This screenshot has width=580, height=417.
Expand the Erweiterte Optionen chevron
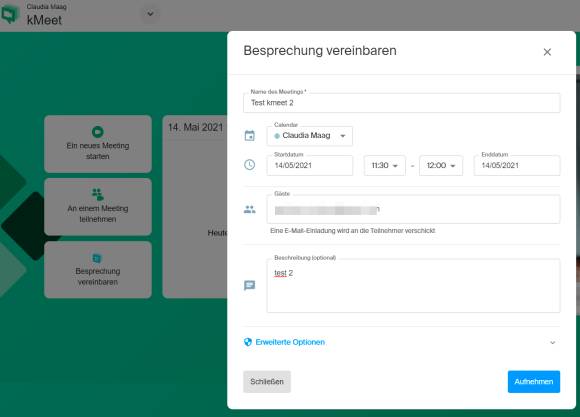553,343
